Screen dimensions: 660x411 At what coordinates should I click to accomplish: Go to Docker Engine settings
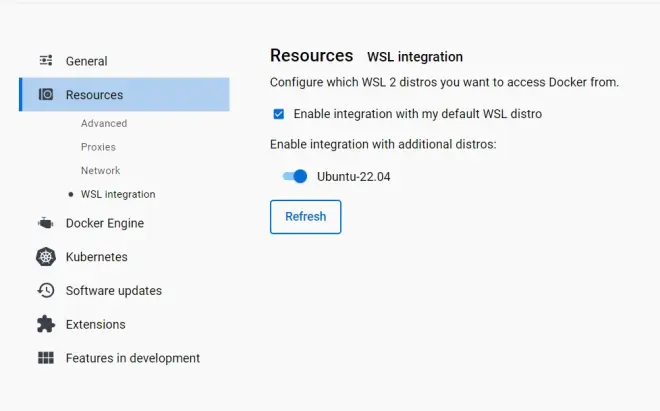pyautogui.click(x=105, y=223)
